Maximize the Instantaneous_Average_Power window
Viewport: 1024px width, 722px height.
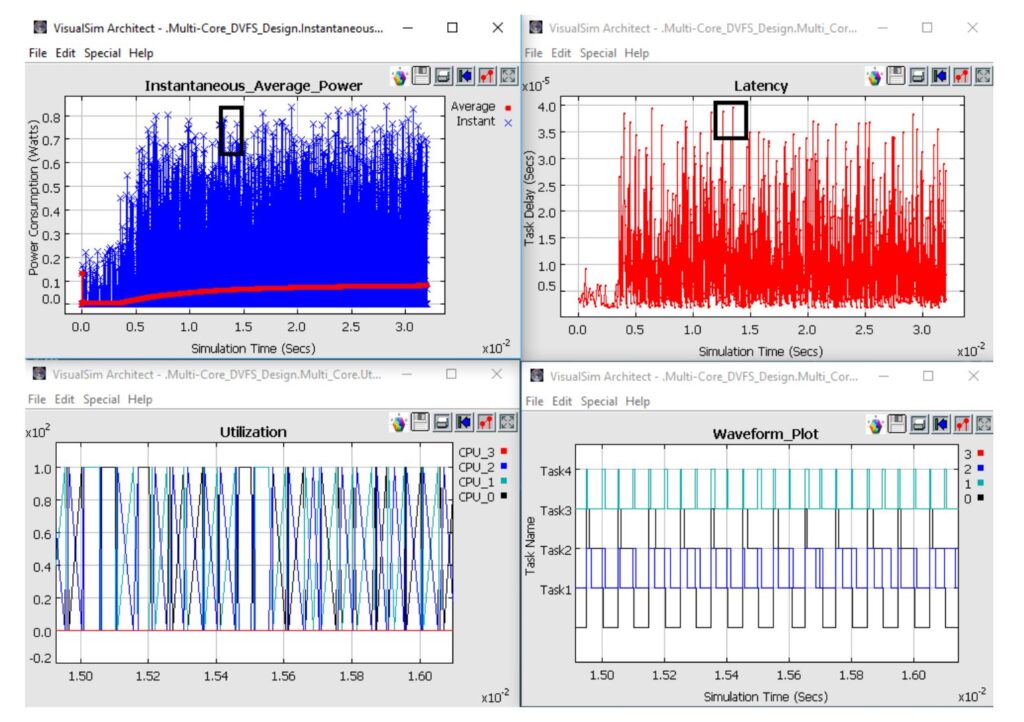click(452, 27)
